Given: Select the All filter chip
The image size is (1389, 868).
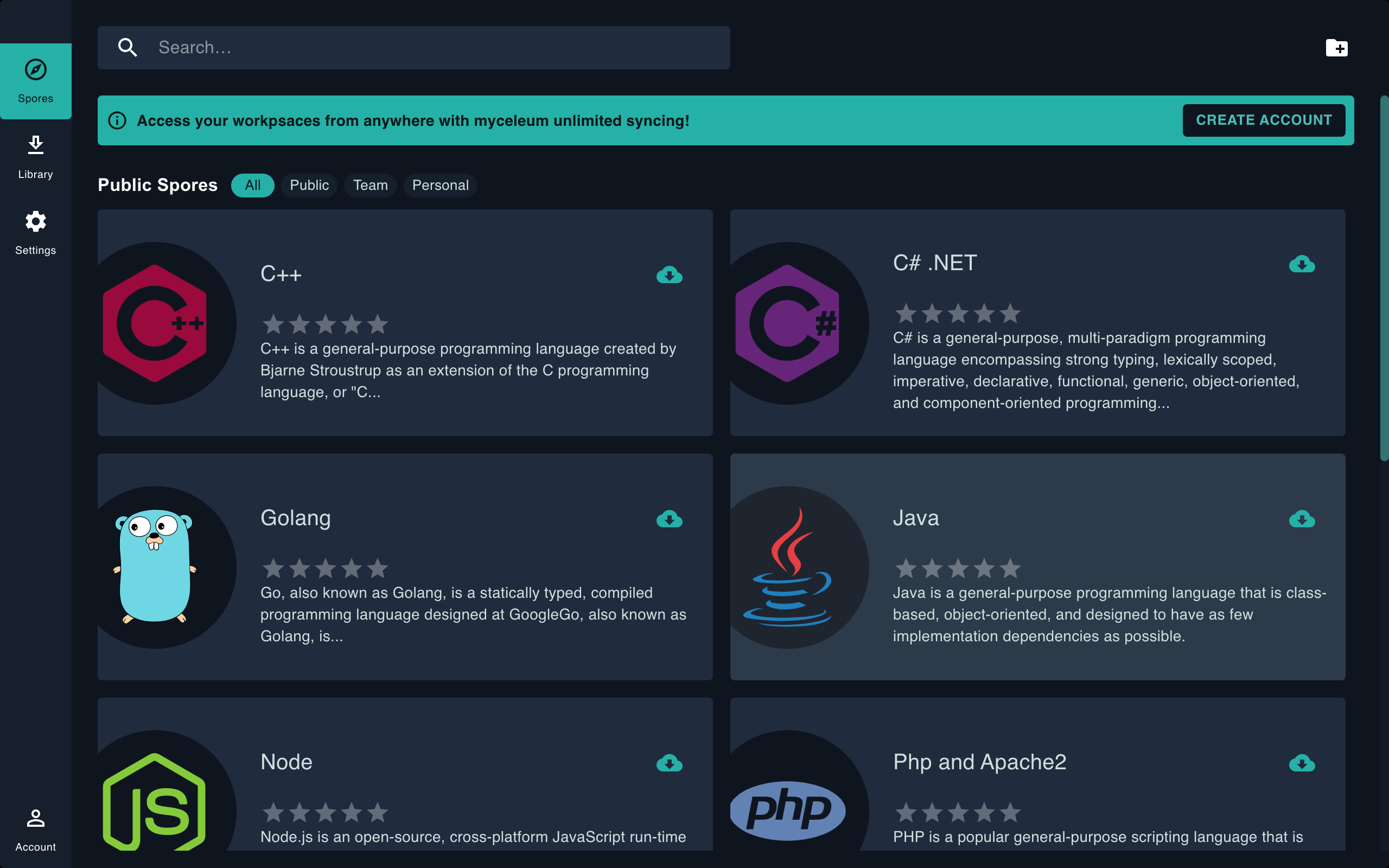Looking at the screenshot, I should (252, 186).
